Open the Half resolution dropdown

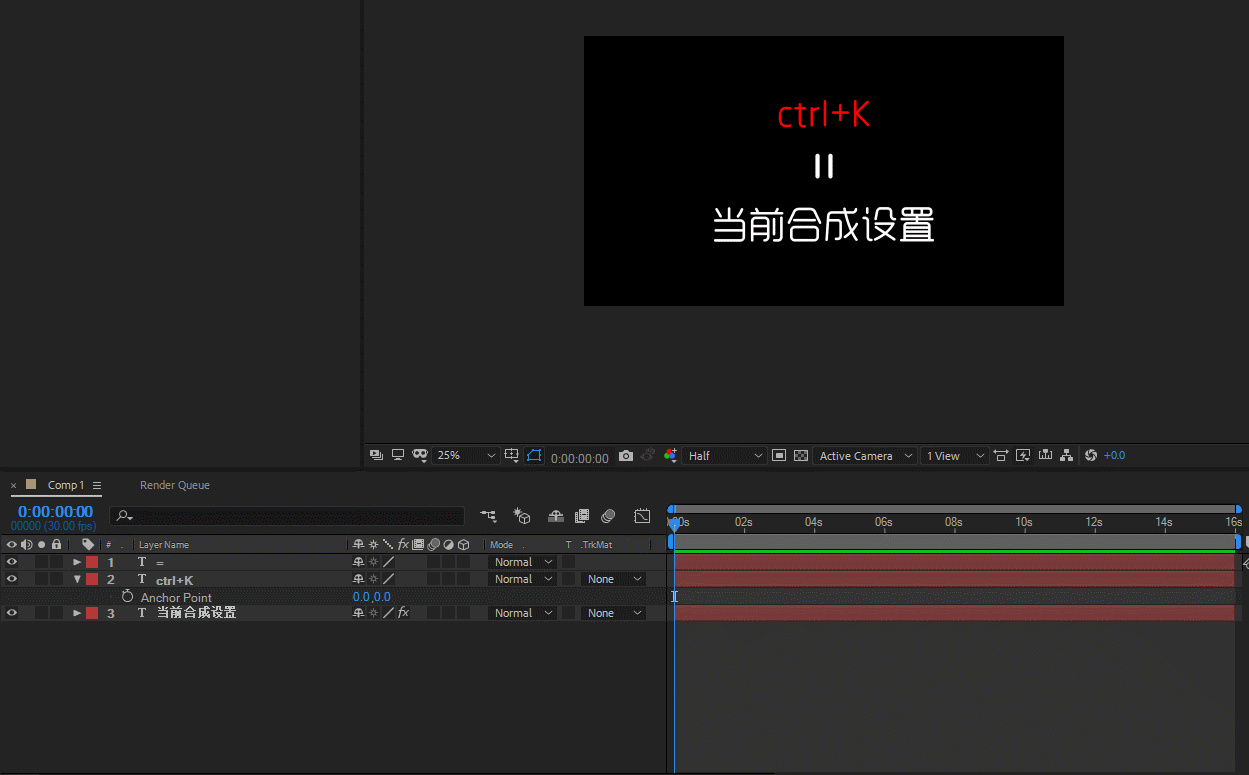point(725,455)
